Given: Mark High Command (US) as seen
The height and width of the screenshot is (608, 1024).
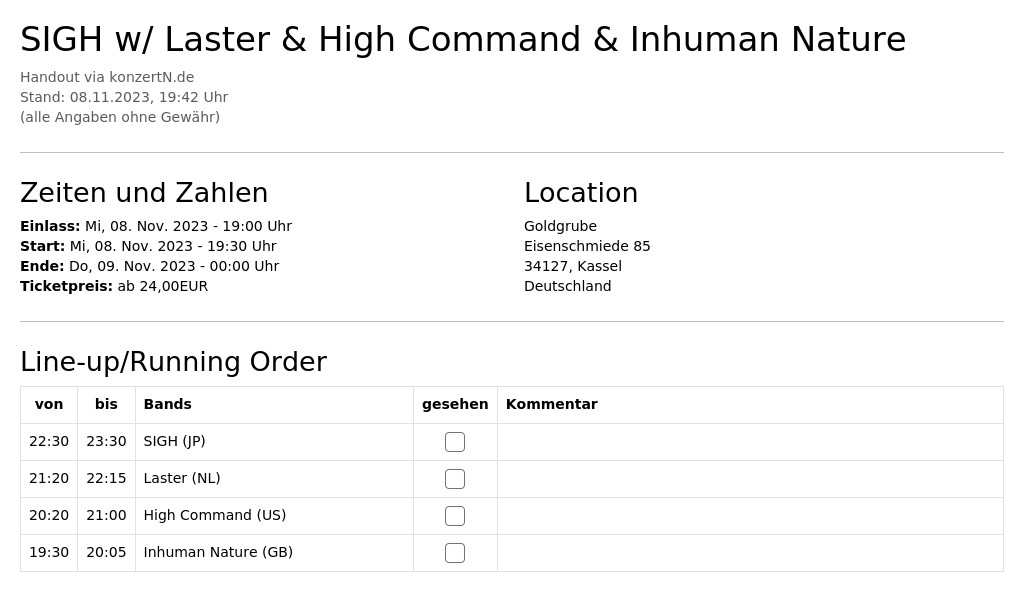Looking at the screenshot, I should point(455,516).
